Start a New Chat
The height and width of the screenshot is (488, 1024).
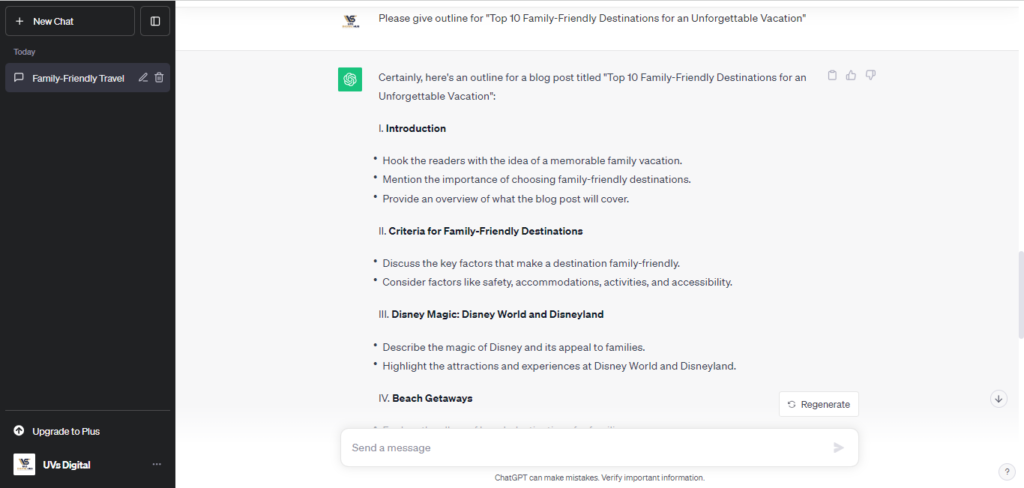point(70,21)
